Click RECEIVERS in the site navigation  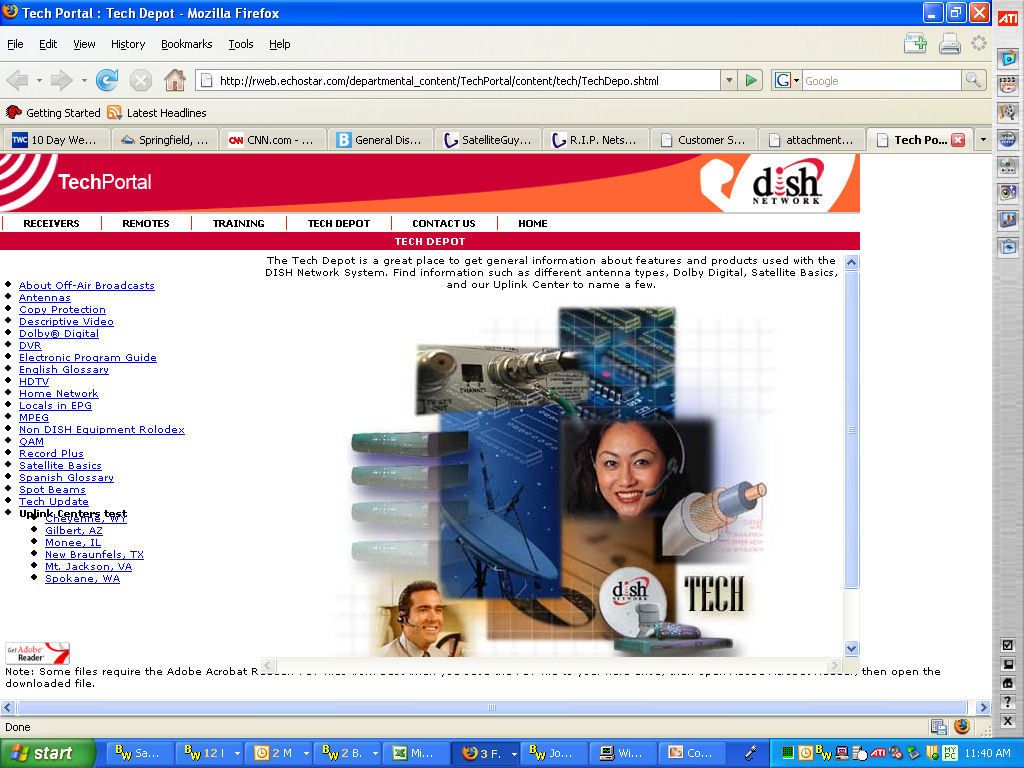coord(51,223)
